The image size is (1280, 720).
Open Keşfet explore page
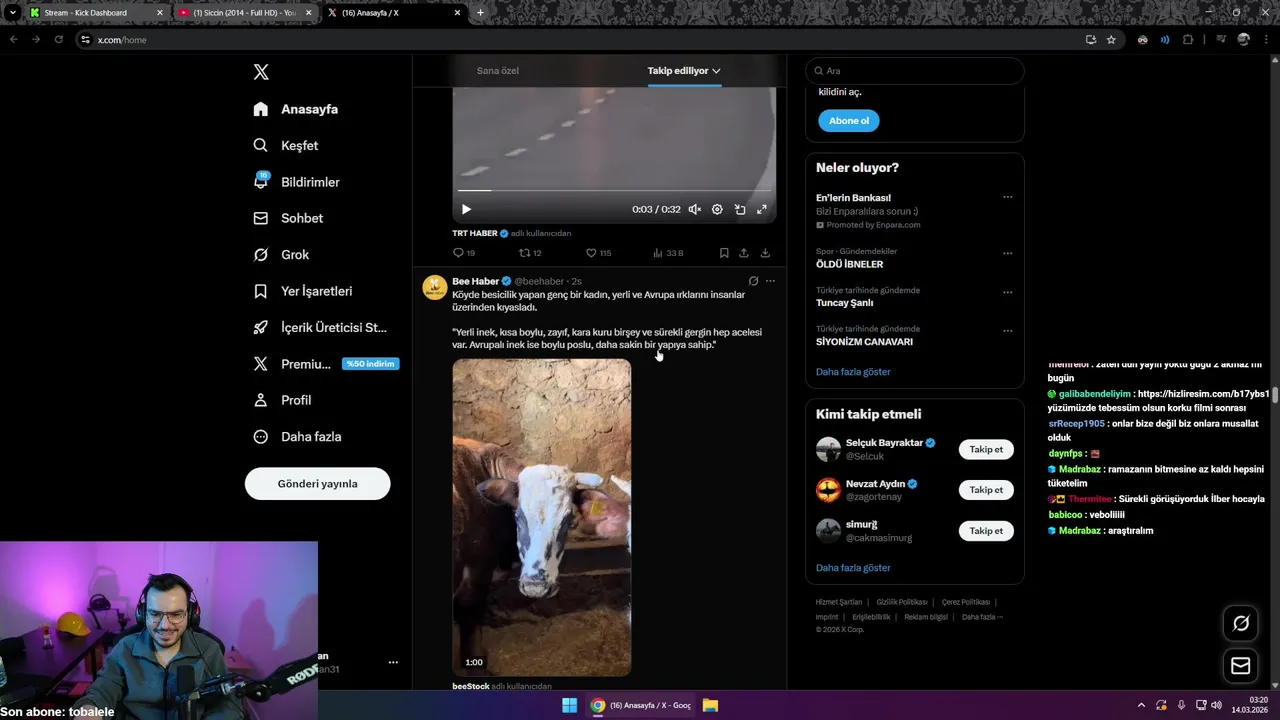[x=286, y=145]
